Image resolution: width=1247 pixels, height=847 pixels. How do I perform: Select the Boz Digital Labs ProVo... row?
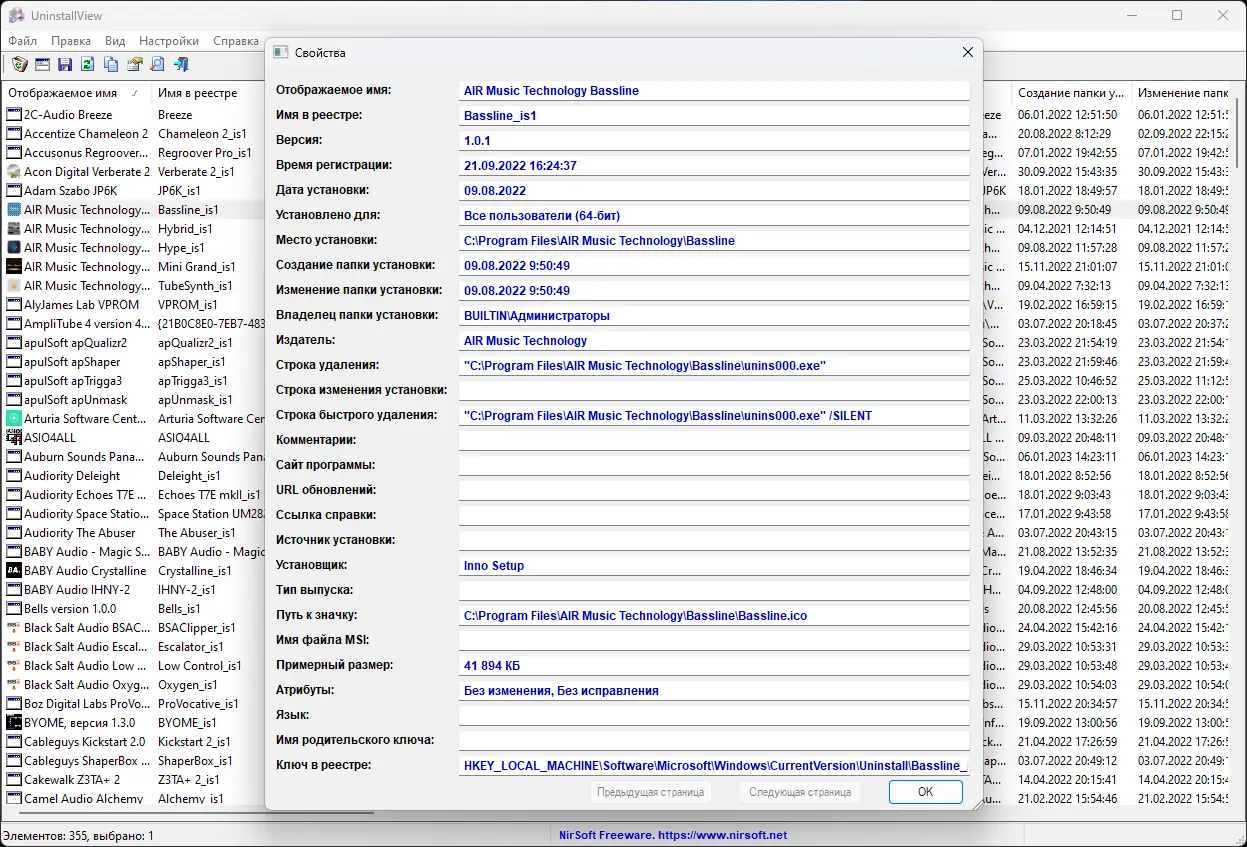tap(87, 704)
